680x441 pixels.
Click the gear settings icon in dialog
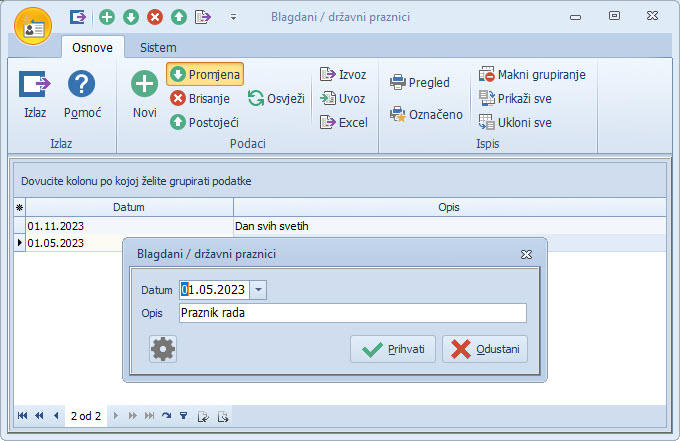(163, 348)
